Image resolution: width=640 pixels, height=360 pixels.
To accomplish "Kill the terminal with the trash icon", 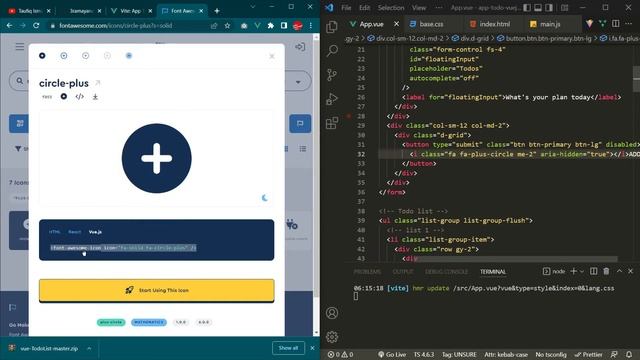I will 606,271.
